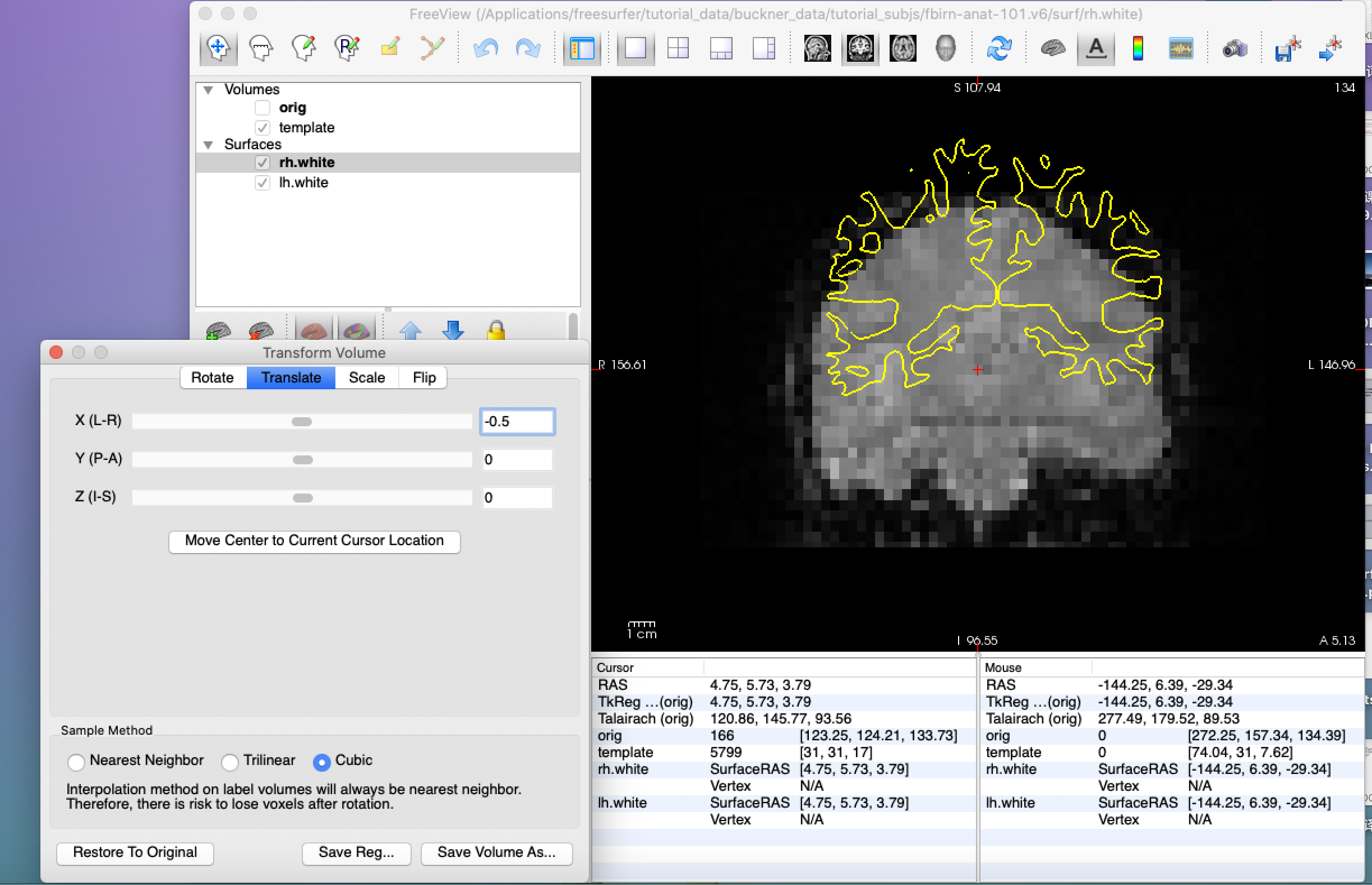Image resolution: width=1372 pixels, height=885 pixels.
Task: Click the Y (P-A) translate slider handle
Action: coord(302,460)
